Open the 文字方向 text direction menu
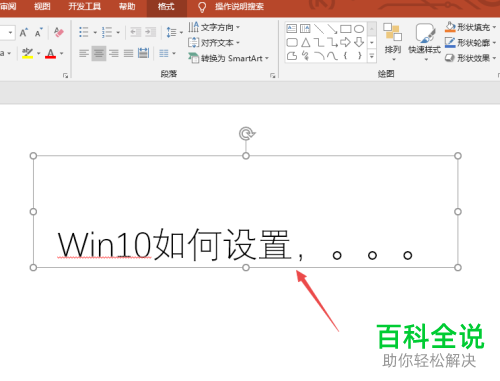Image resolution: width=500 pixels, height=381 pixels. (214, 27)
